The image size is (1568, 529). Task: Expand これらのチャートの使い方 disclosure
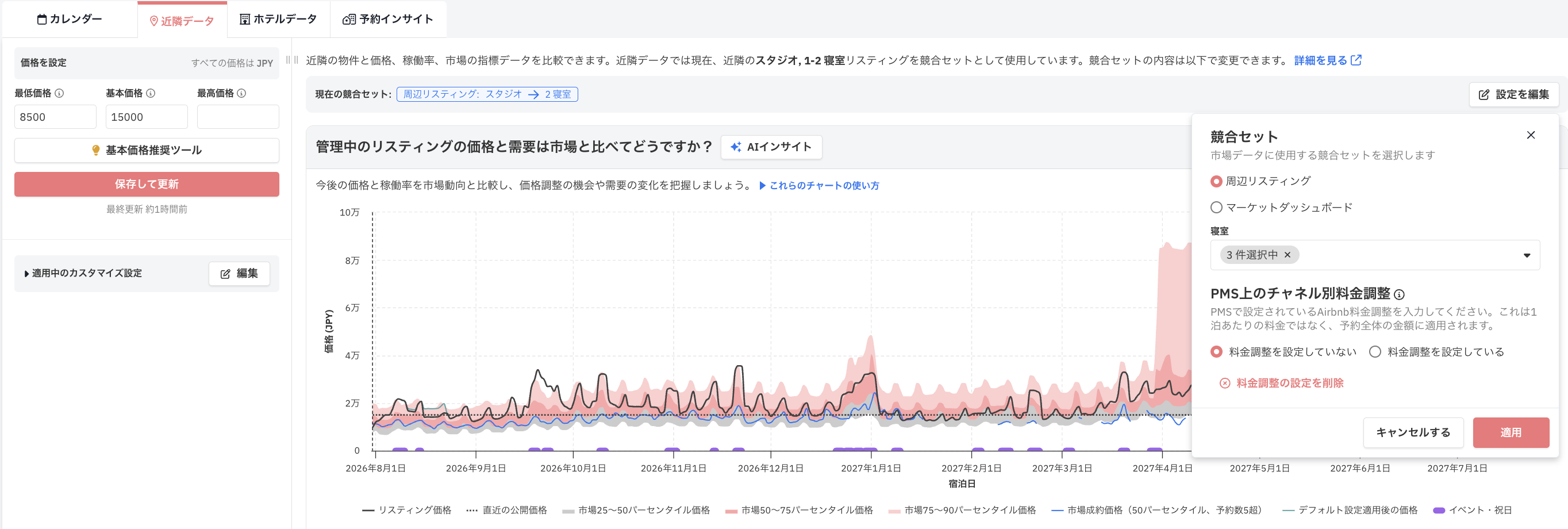tap(819, 186)
